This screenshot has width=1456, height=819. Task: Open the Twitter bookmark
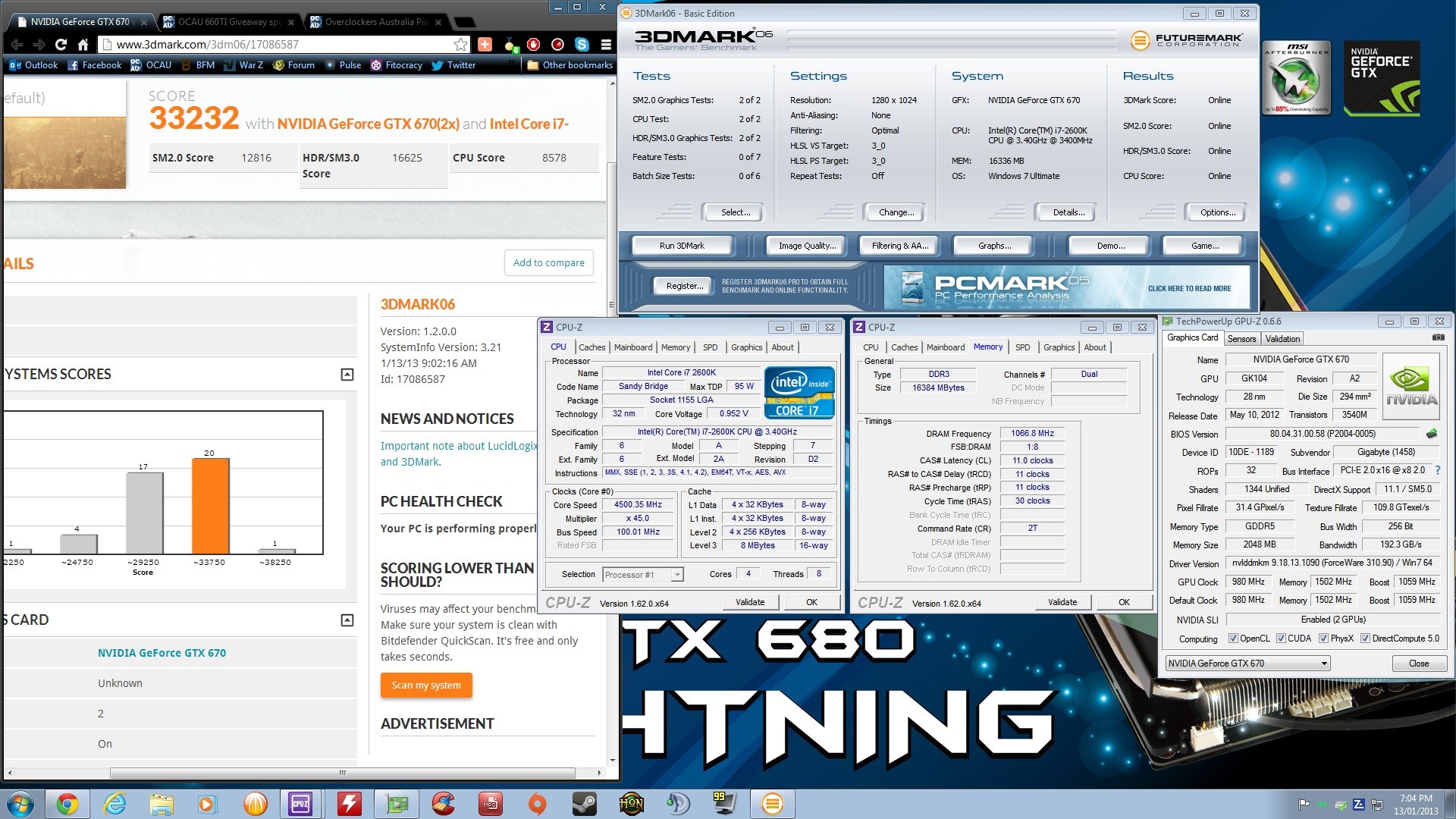pyautogui.click(x=453, y=65)
